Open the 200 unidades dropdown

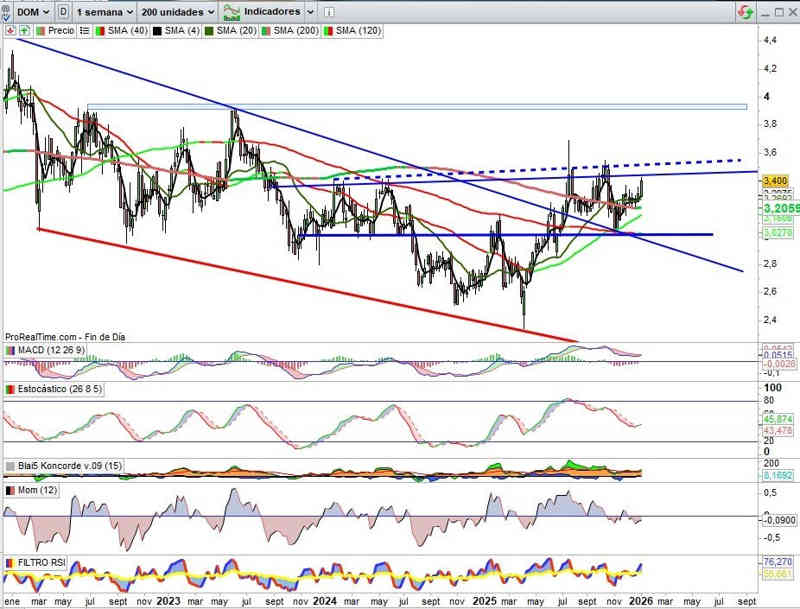pyautogui.click(x=178, y=12)
